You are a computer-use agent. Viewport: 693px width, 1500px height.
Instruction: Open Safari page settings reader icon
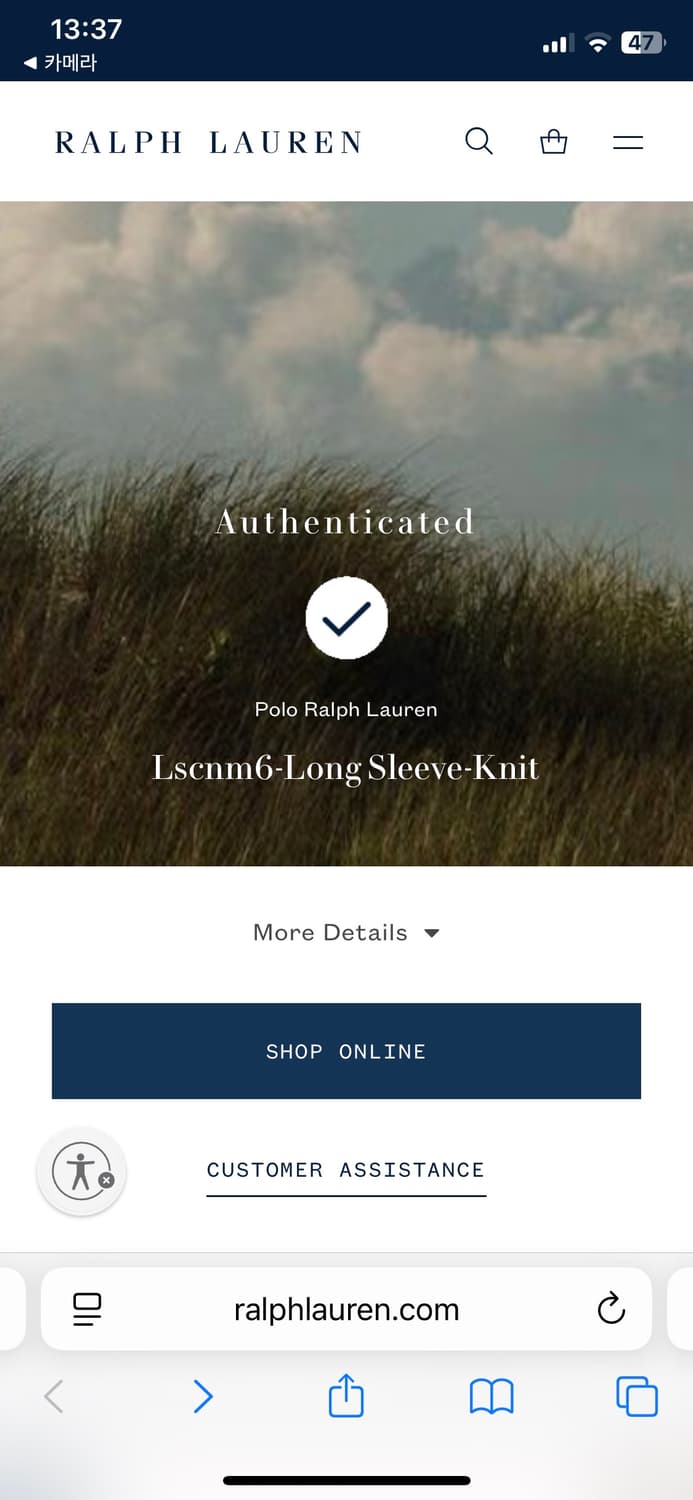88,1309
